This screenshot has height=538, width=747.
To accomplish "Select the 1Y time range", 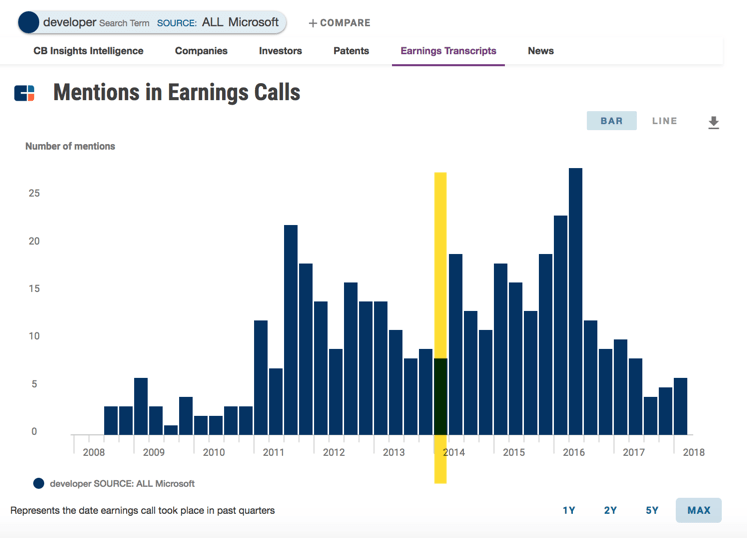I will click(x=569, y=510).
